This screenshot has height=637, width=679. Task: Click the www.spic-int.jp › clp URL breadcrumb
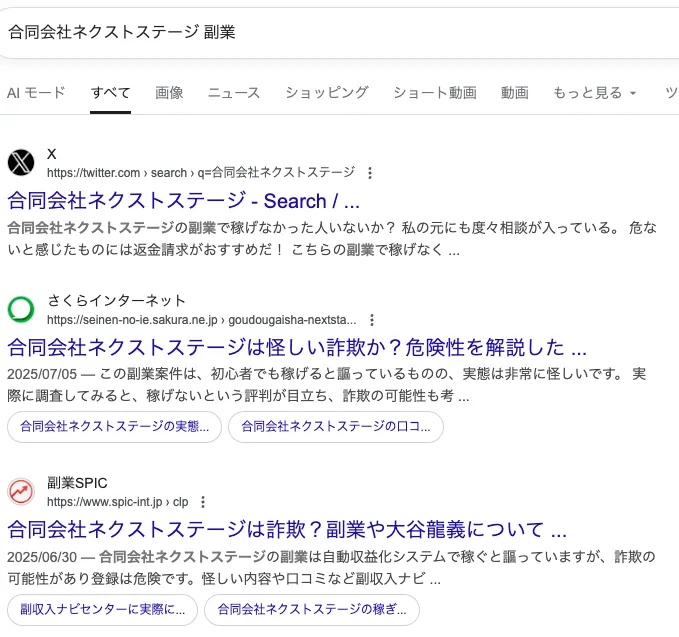(117, 502)
